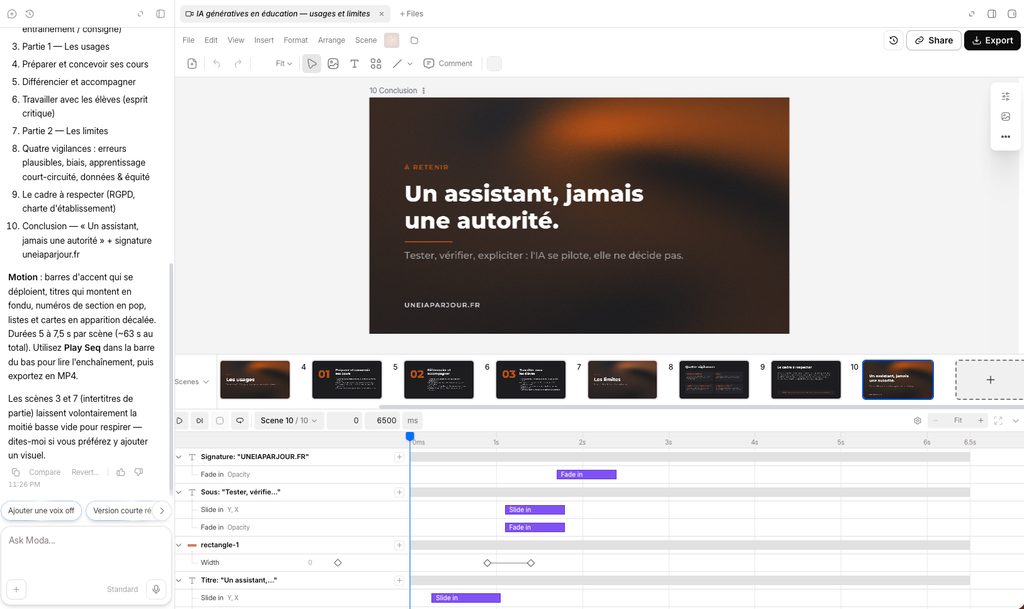Open the View menu
This screenshot has width=1024, height=609.
pyautogui.click(x=236, y=40)
